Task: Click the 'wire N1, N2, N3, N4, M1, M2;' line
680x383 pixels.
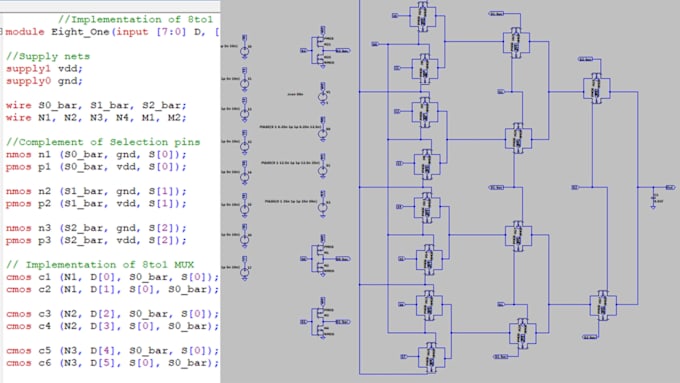Action: 96,118
